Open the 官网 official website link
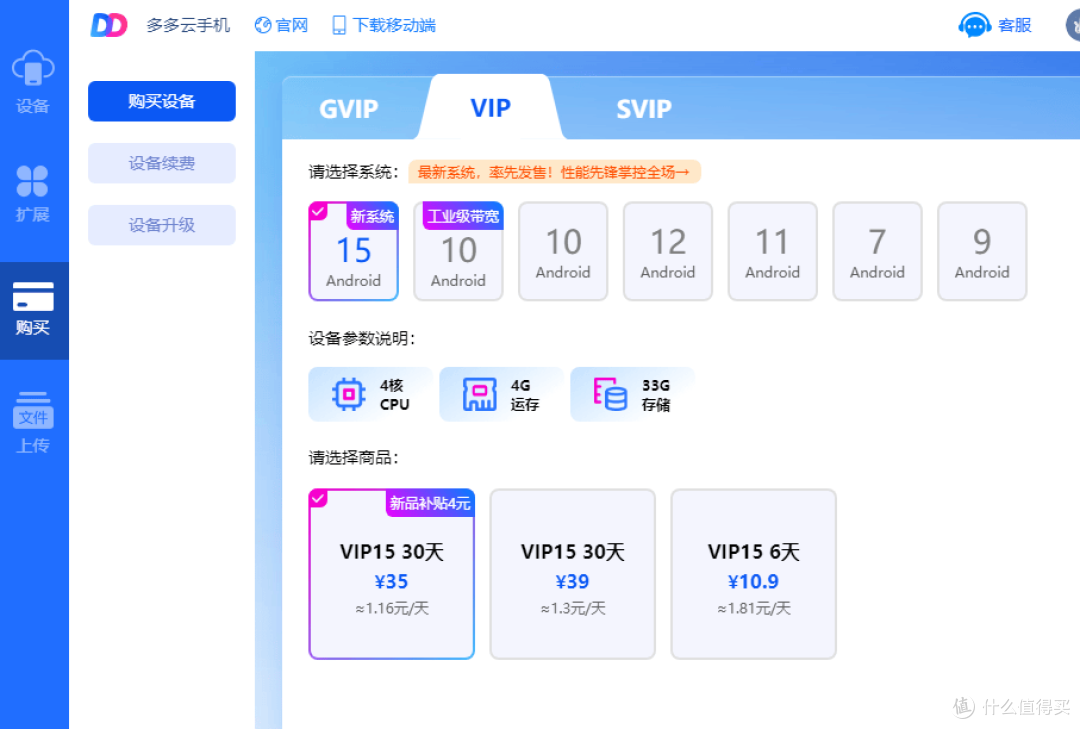The image size is (1080, 729). click(281, 25)
